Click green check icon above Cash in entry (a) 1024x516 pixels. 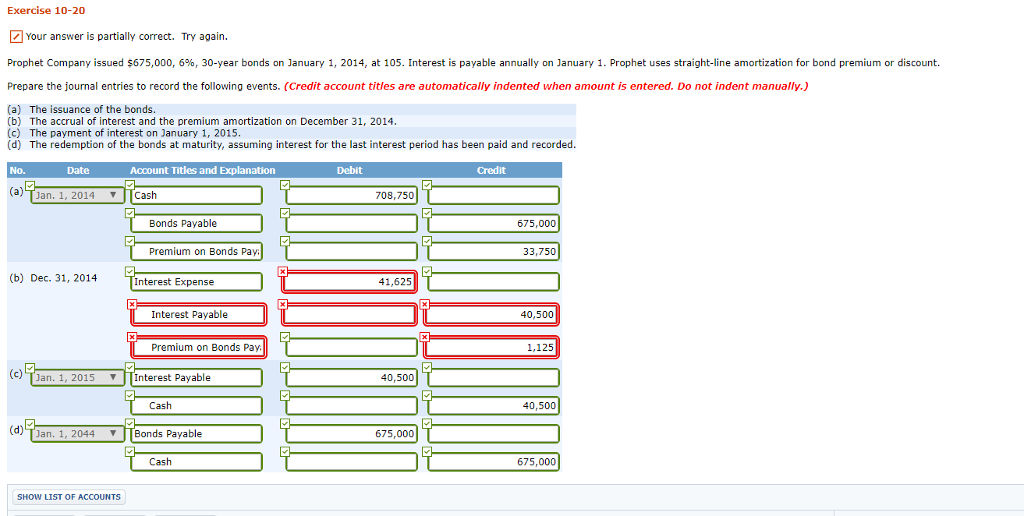pos(130,185)
